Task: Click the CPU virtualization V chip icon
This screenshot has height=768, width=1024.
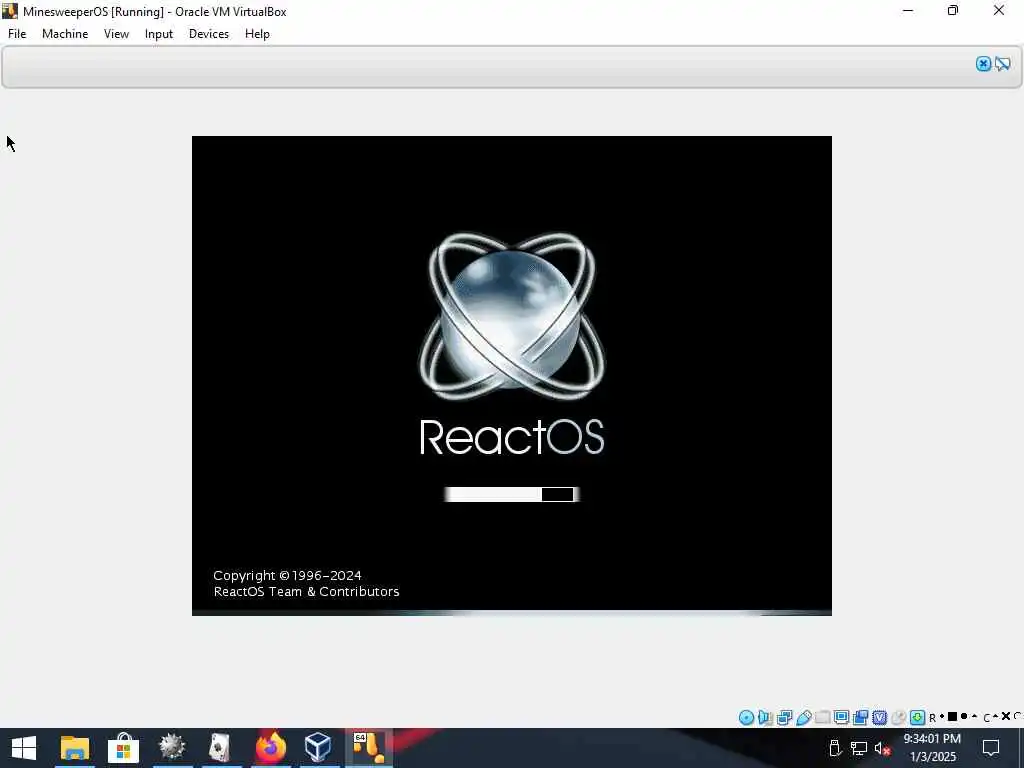Action: point(880,718)
